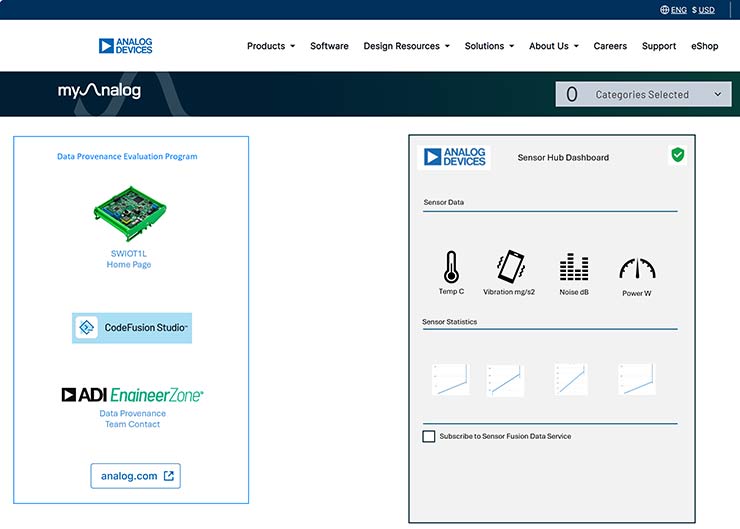Click the analog.com external link button
The width and height of the screenshot is (740, 529).
[135, 476]
